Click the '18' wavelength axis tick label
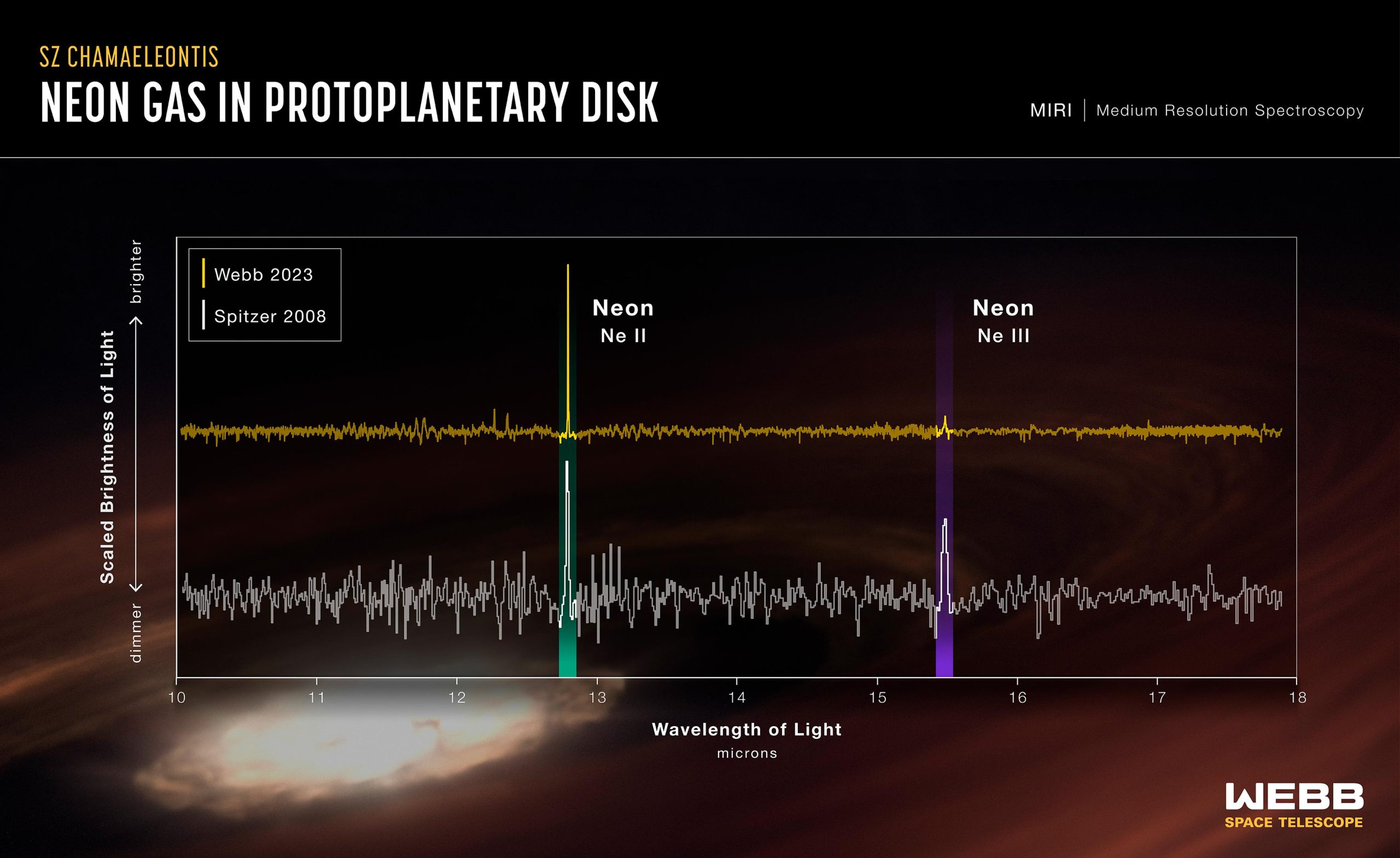1400x858 pixels. 1298,698
